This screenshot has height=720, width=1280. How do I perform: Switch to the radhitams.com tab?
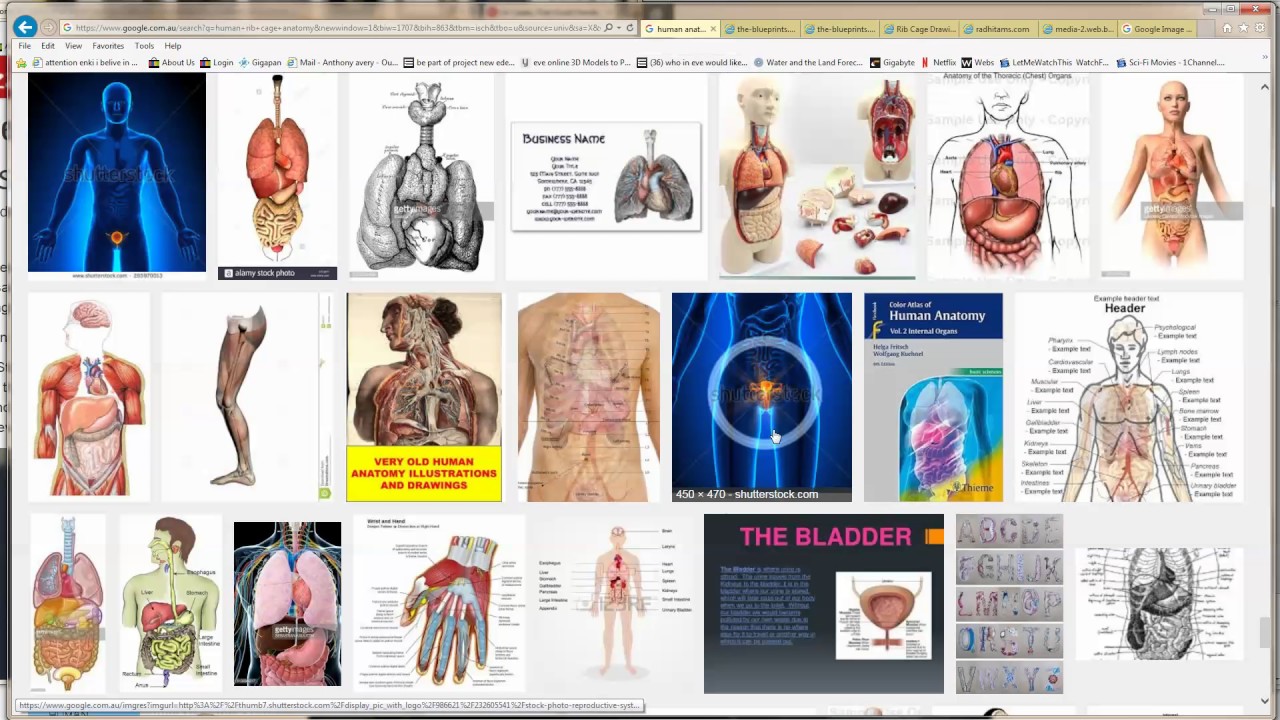point(999,29)
